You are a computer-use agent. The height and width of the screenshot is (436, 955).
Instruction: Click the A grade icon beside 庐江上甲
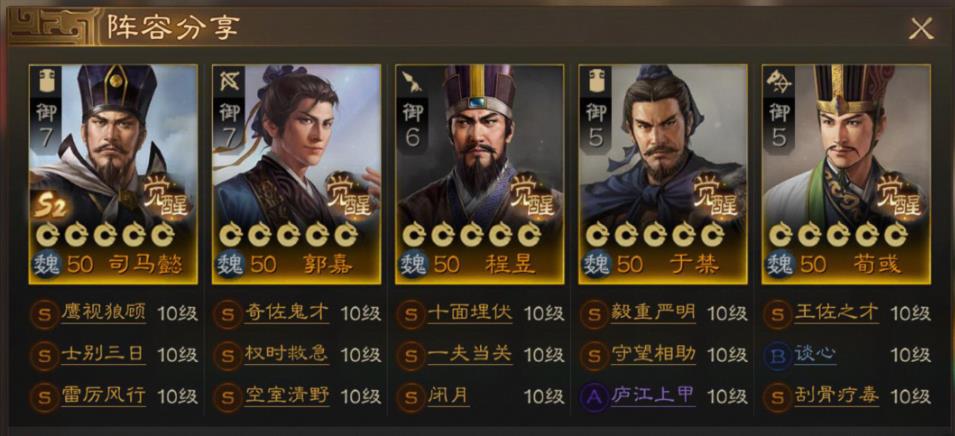(594, 396)
